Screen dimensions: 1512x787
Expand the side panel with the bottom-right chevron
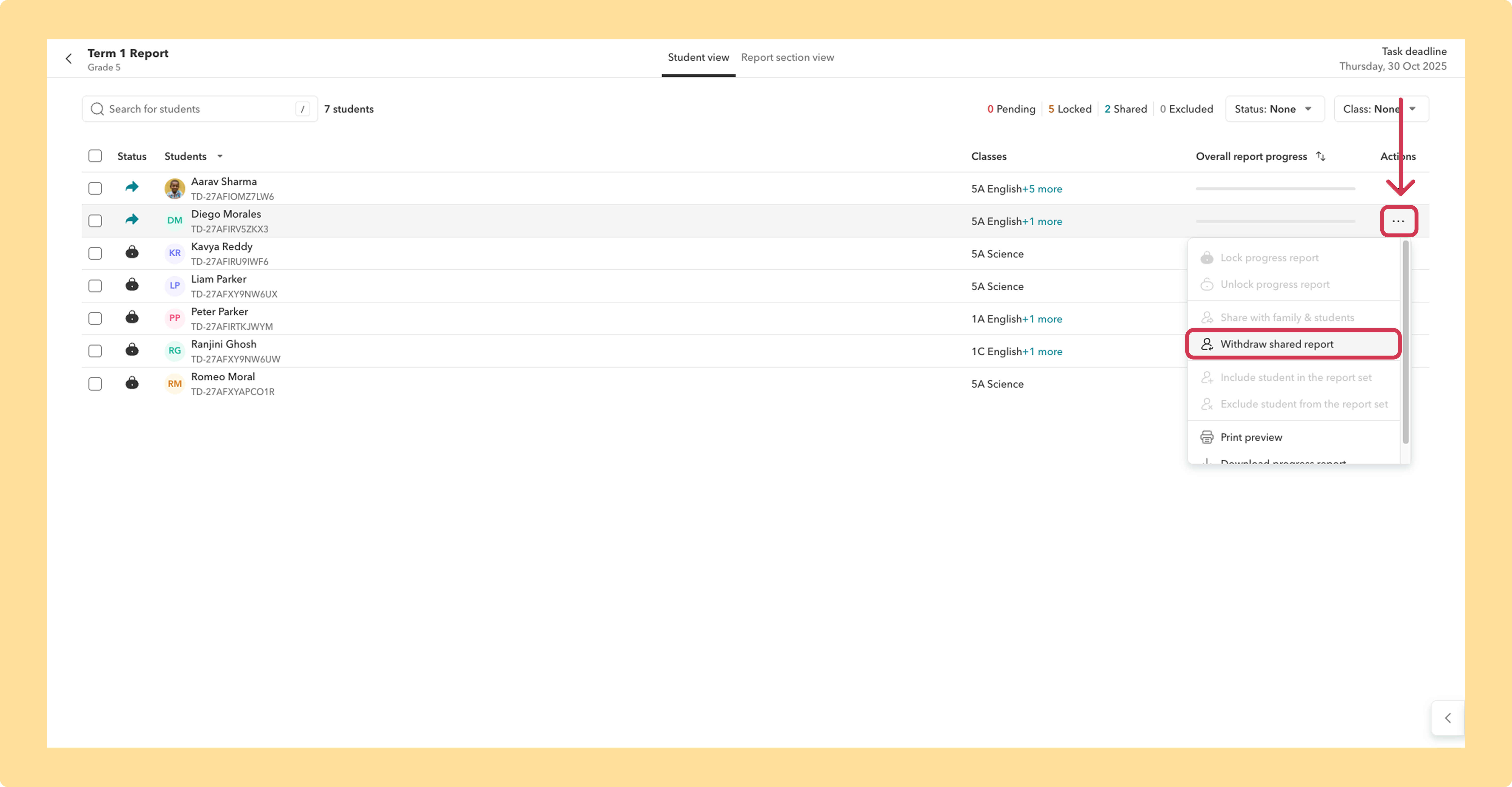[1448, 718]
